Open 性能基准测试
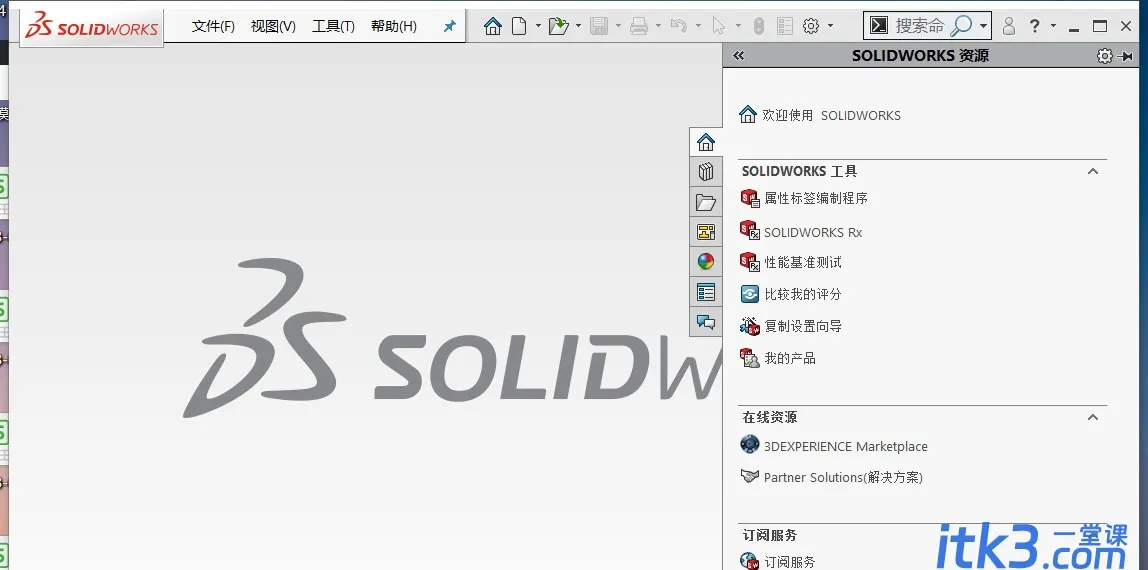 coord(802,263)
